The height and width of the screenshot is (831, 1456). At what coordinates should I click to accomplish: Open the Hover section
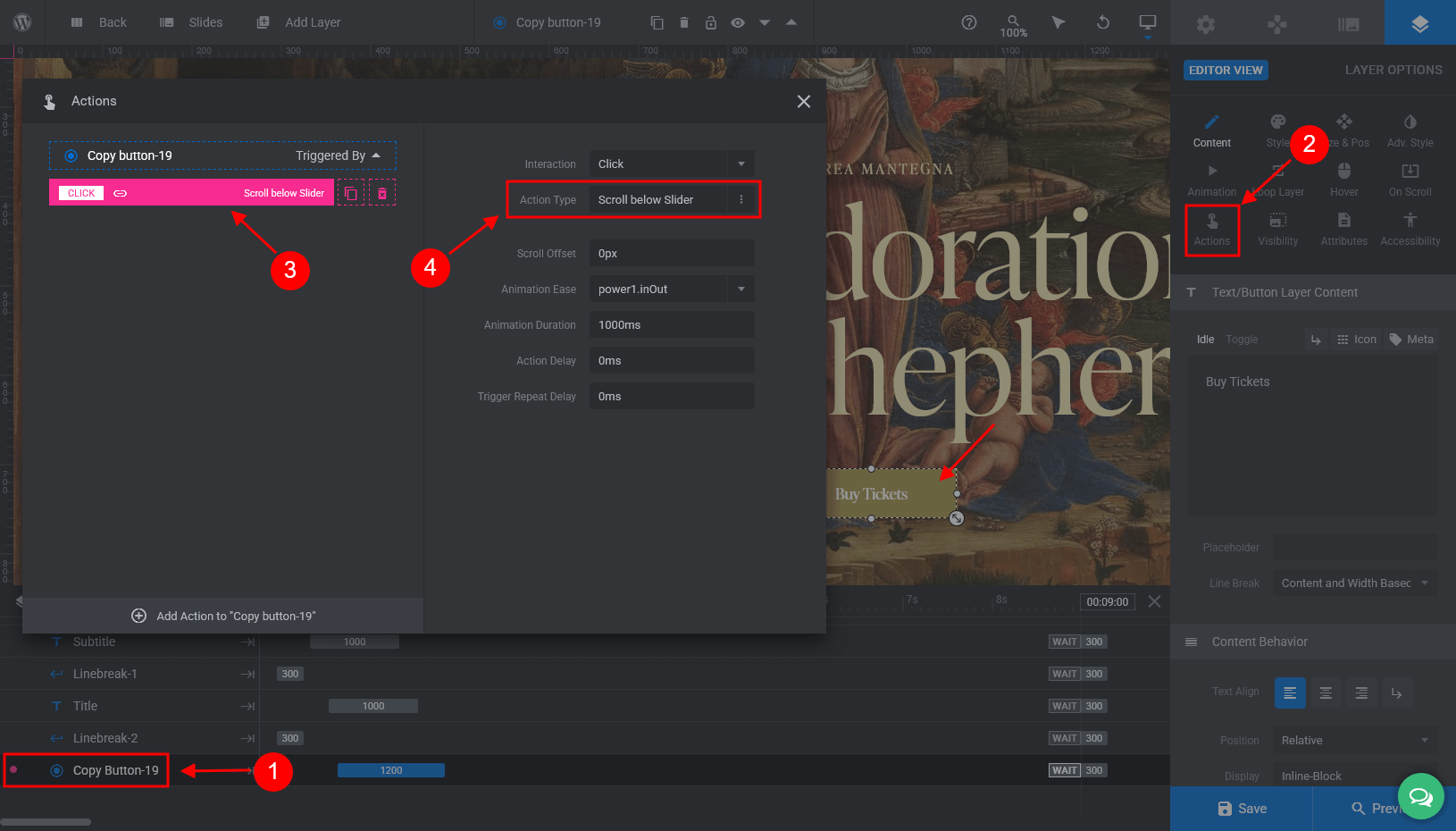pos(1344,180)
